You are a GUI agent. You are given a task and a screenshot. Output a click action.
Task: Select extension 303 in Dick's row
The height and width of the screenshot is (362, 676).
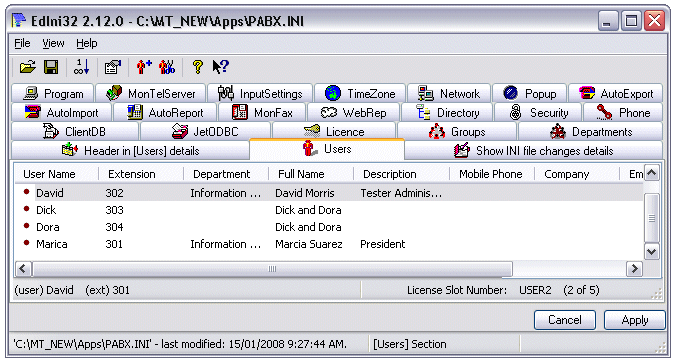pos(114,210)
